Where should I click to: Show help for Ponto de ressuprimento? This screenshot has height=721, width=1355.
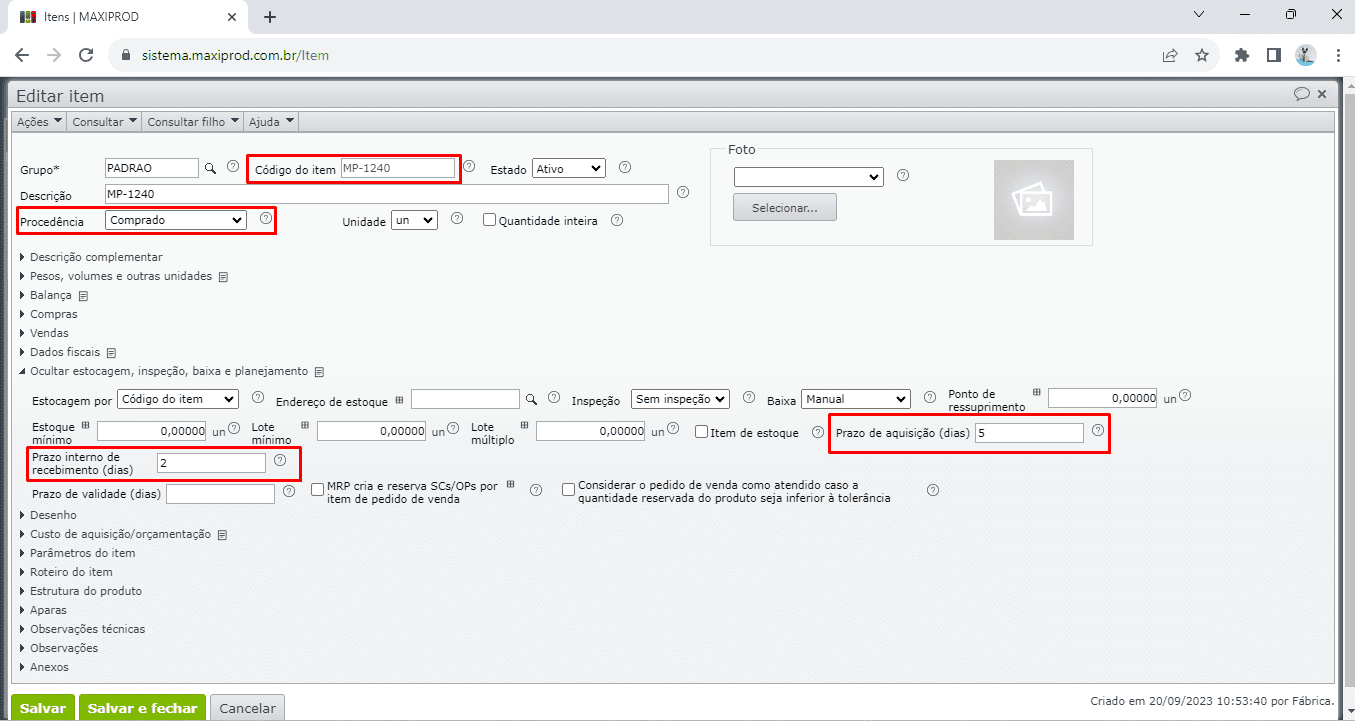[x=1185, y=396]
